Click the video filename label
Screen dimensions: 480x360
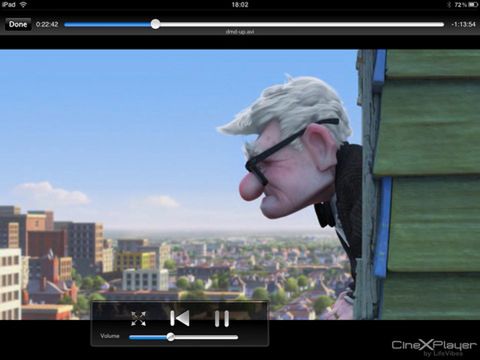pos(240,32)
